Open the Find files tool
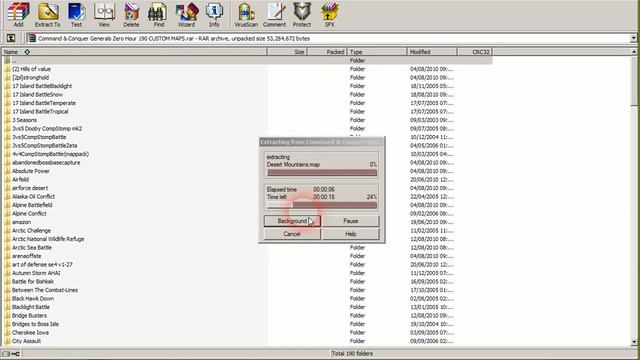The image size is (640, 360). (158, 14)
